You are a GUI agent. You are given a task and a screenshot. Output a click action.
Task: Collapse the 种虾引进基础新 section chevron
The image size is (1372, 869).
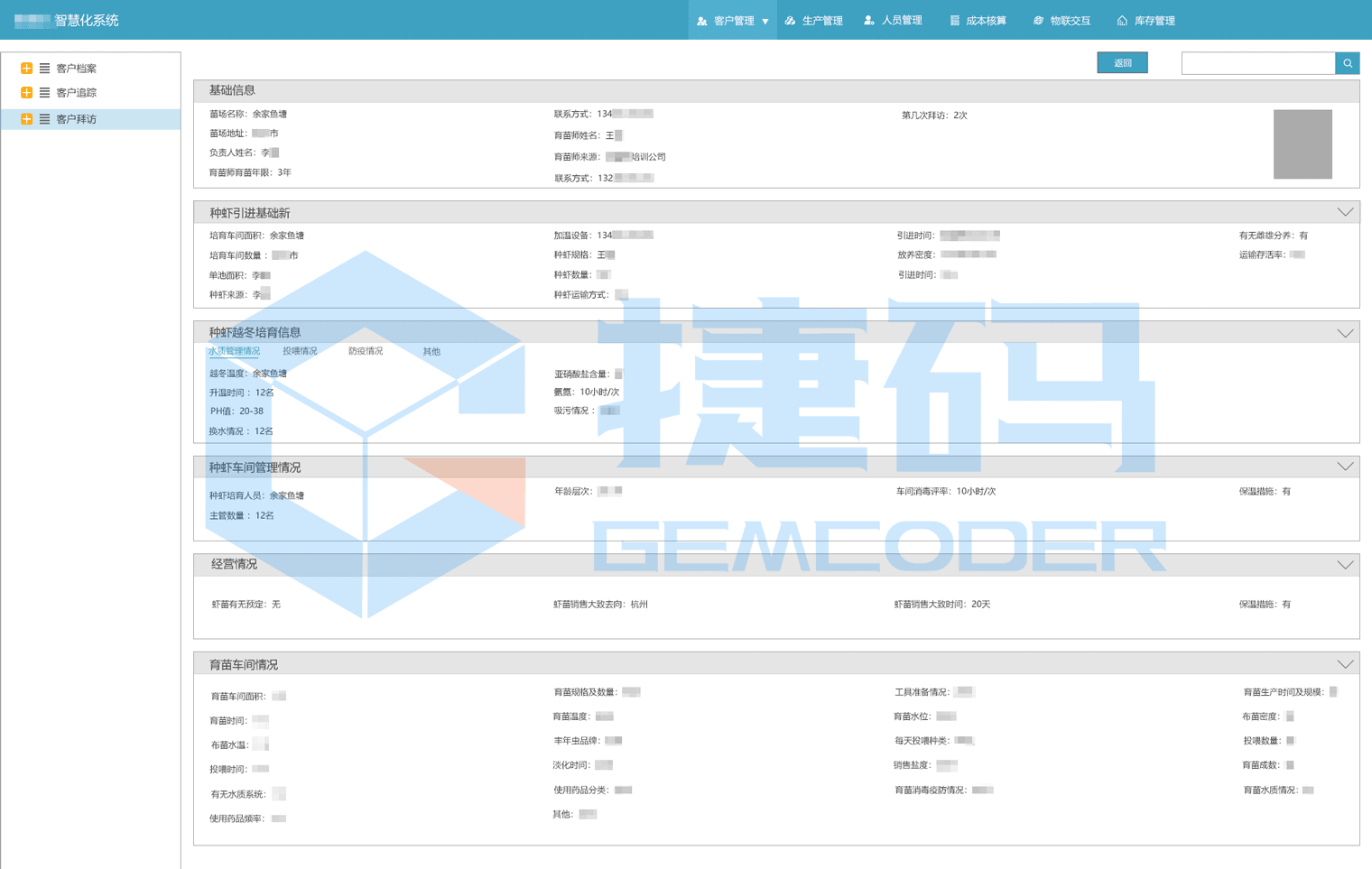pos(1345,212)
